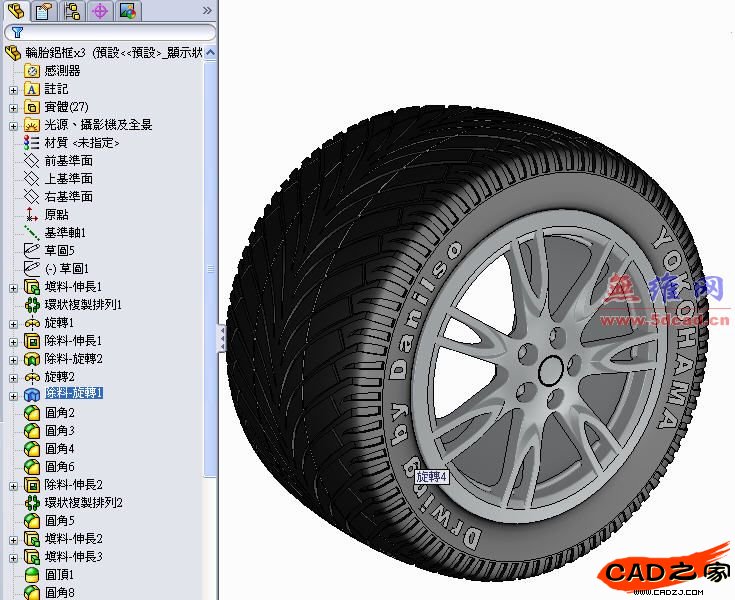Open the DisplayManager appearance tab
This screenshot has width=735, height=600.
pos(128,11)
